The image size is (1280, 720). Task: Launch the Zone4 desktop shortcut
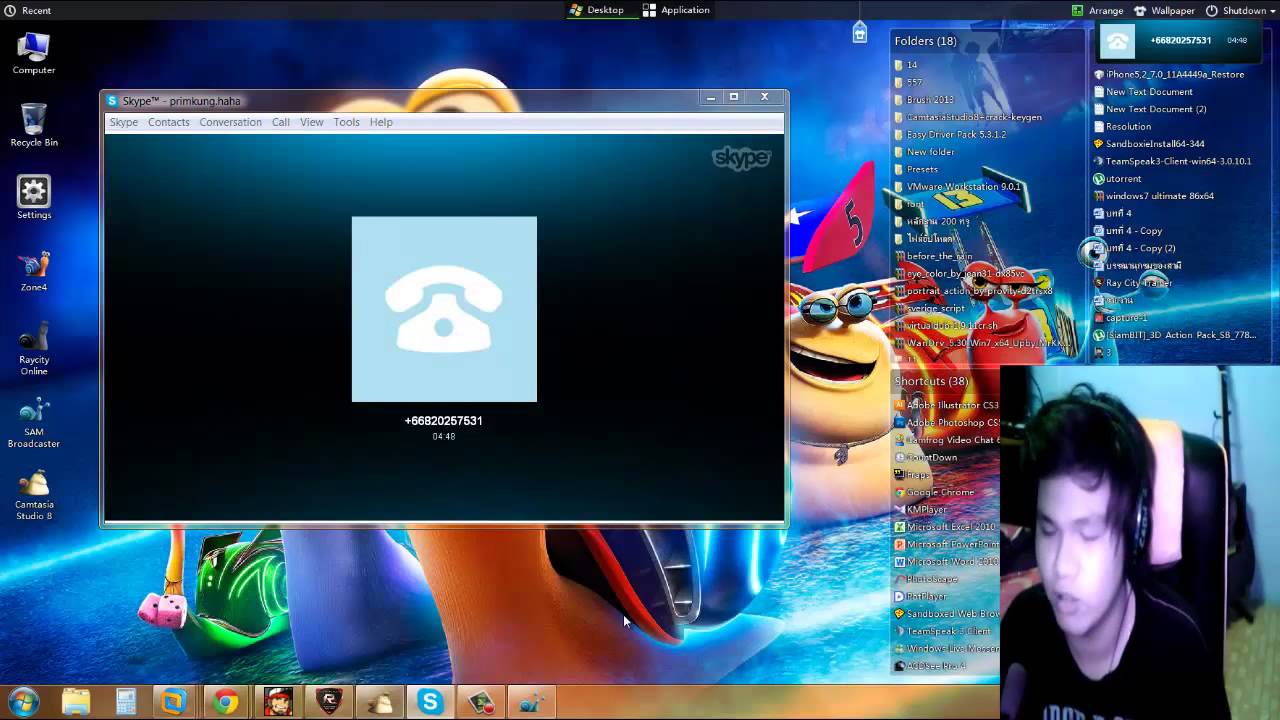34,270
